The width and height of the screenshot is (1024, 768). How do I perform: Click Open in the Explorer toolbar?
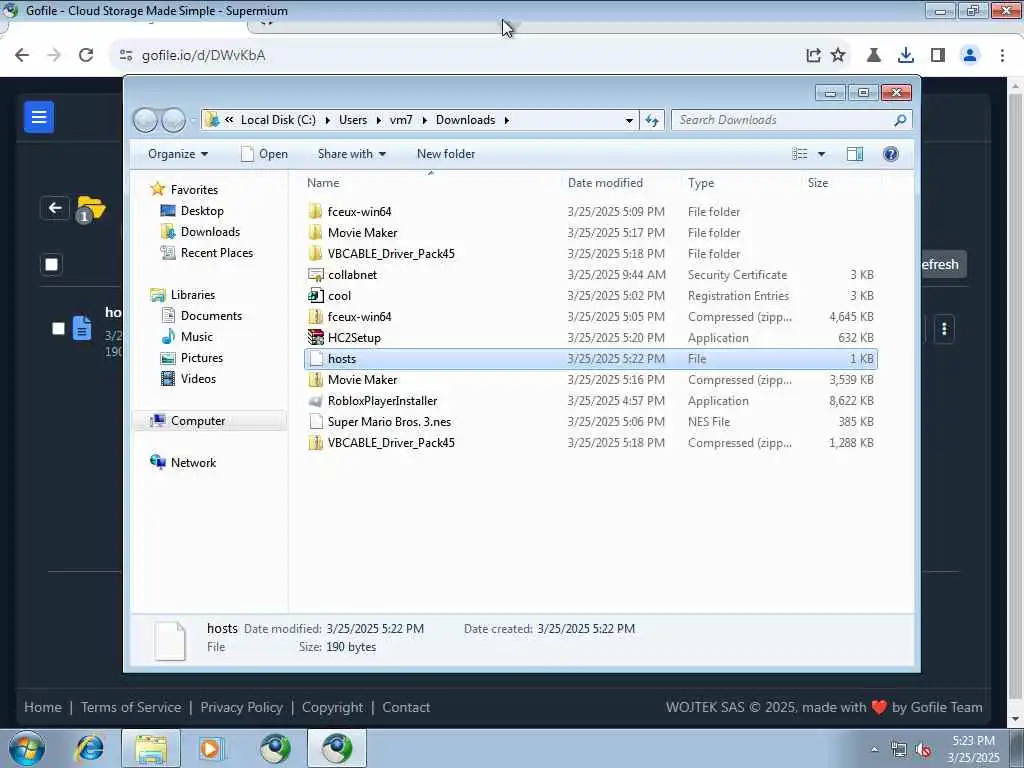click(264, 154)
